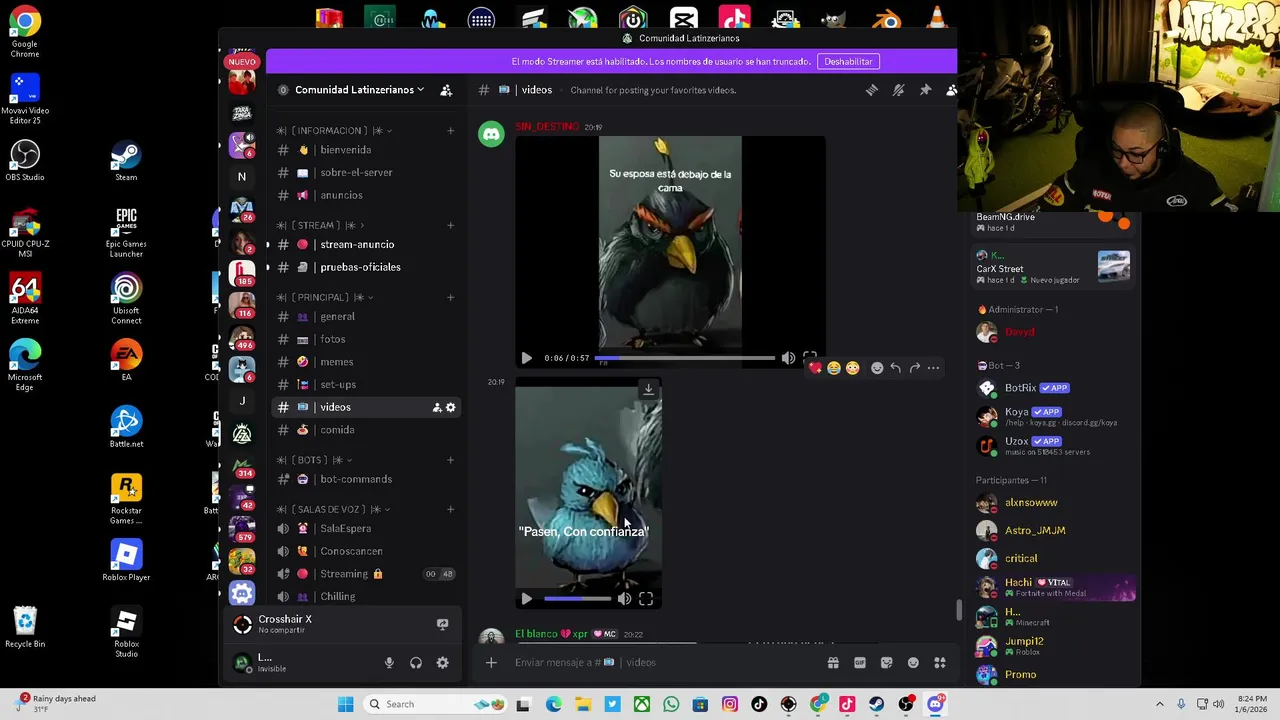
Task: Toggle notification mute bell in channel header
Action: tap(899, 90)
